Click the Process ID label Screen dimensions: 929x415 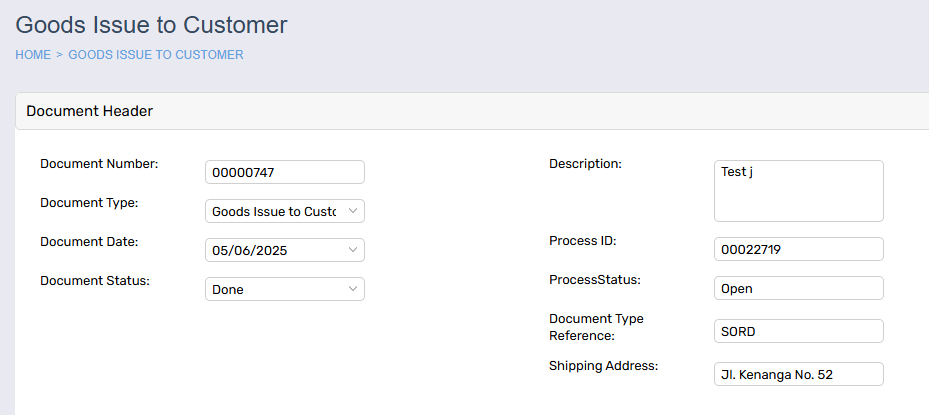click(583, 241)
